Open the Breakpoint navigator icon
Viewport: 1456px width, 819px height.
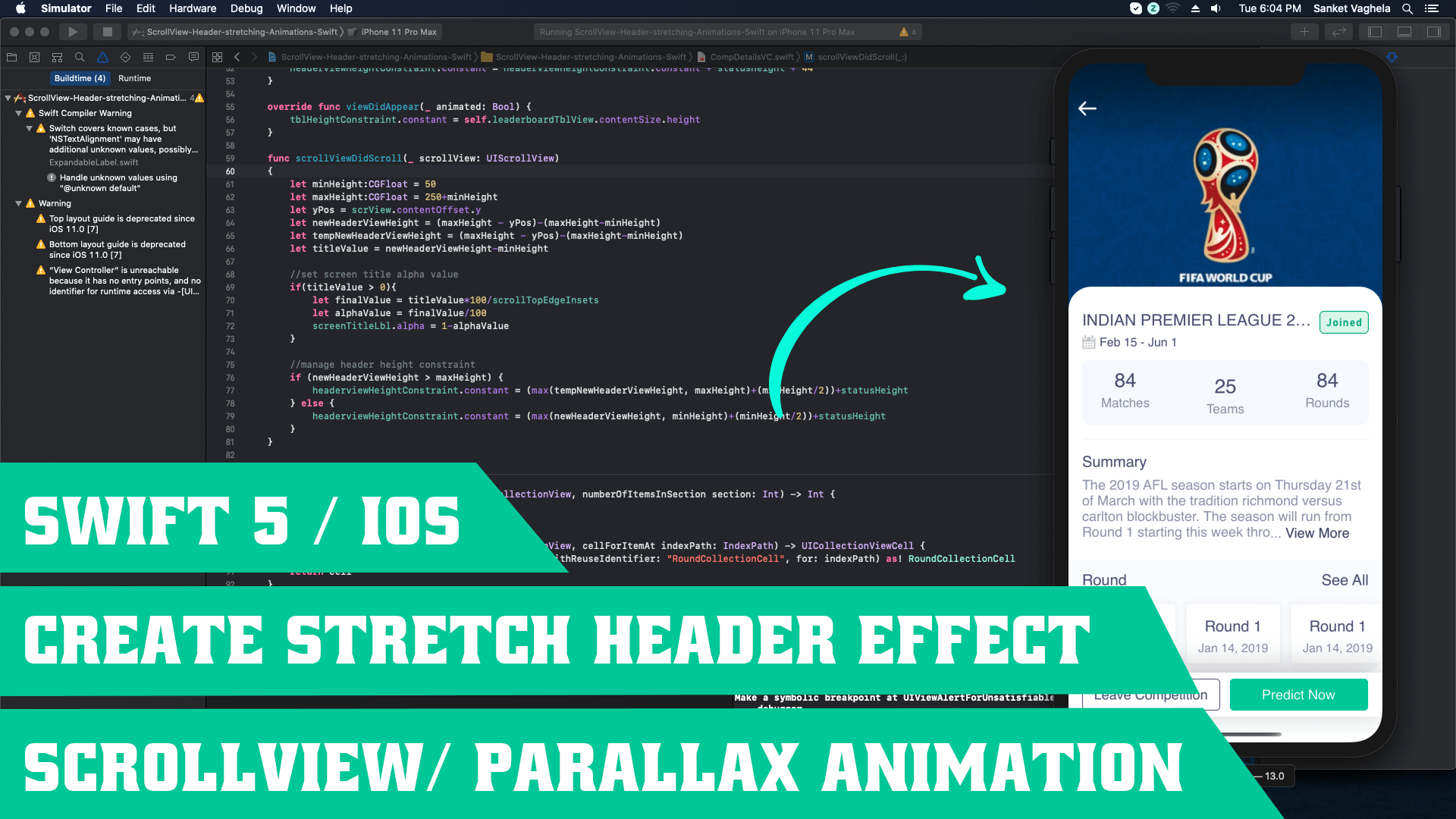[x=171, y=57]
